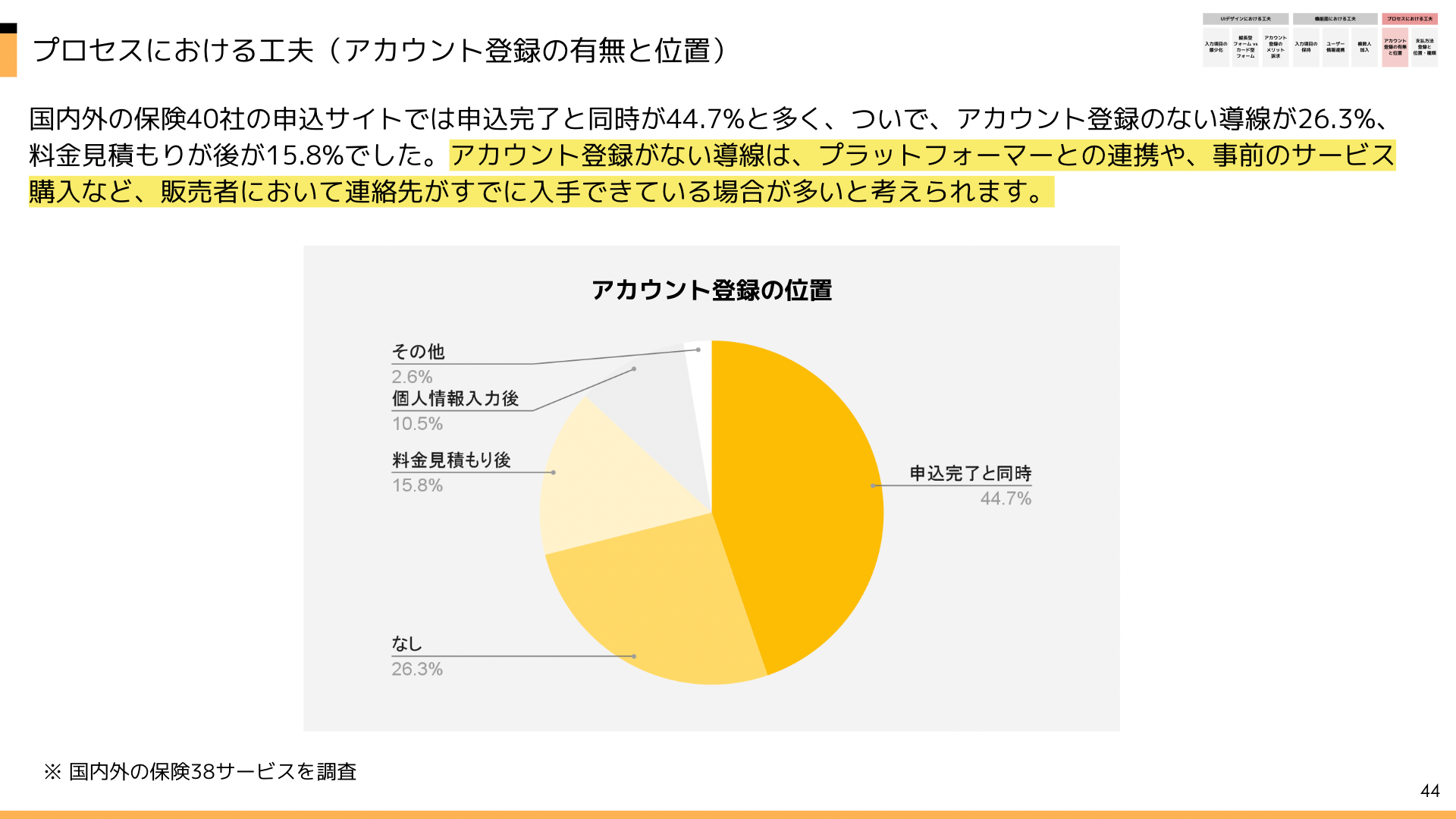The image size is (1456, 819).
Task: Click the その他 chart label
Action: [418, 352]
